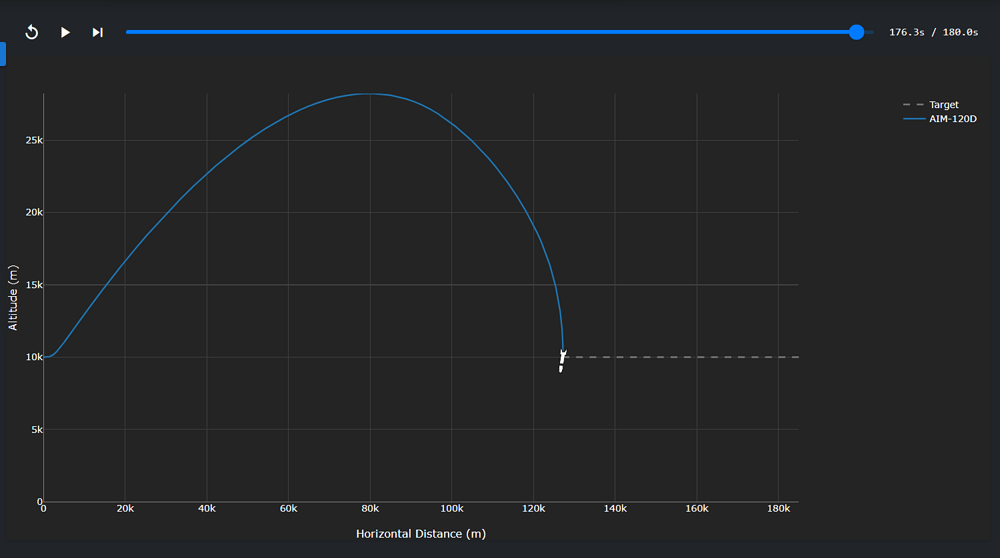Click the 180k tick label on x-axis

pos(777,509)
